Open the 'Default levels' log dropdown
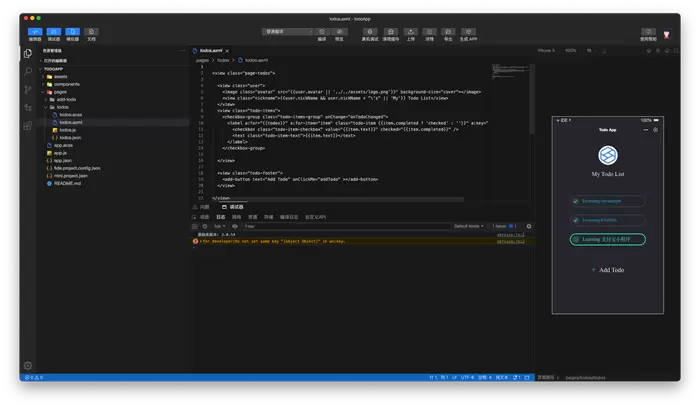The width and height of the screenshot is (700, 407). [468, 226]
